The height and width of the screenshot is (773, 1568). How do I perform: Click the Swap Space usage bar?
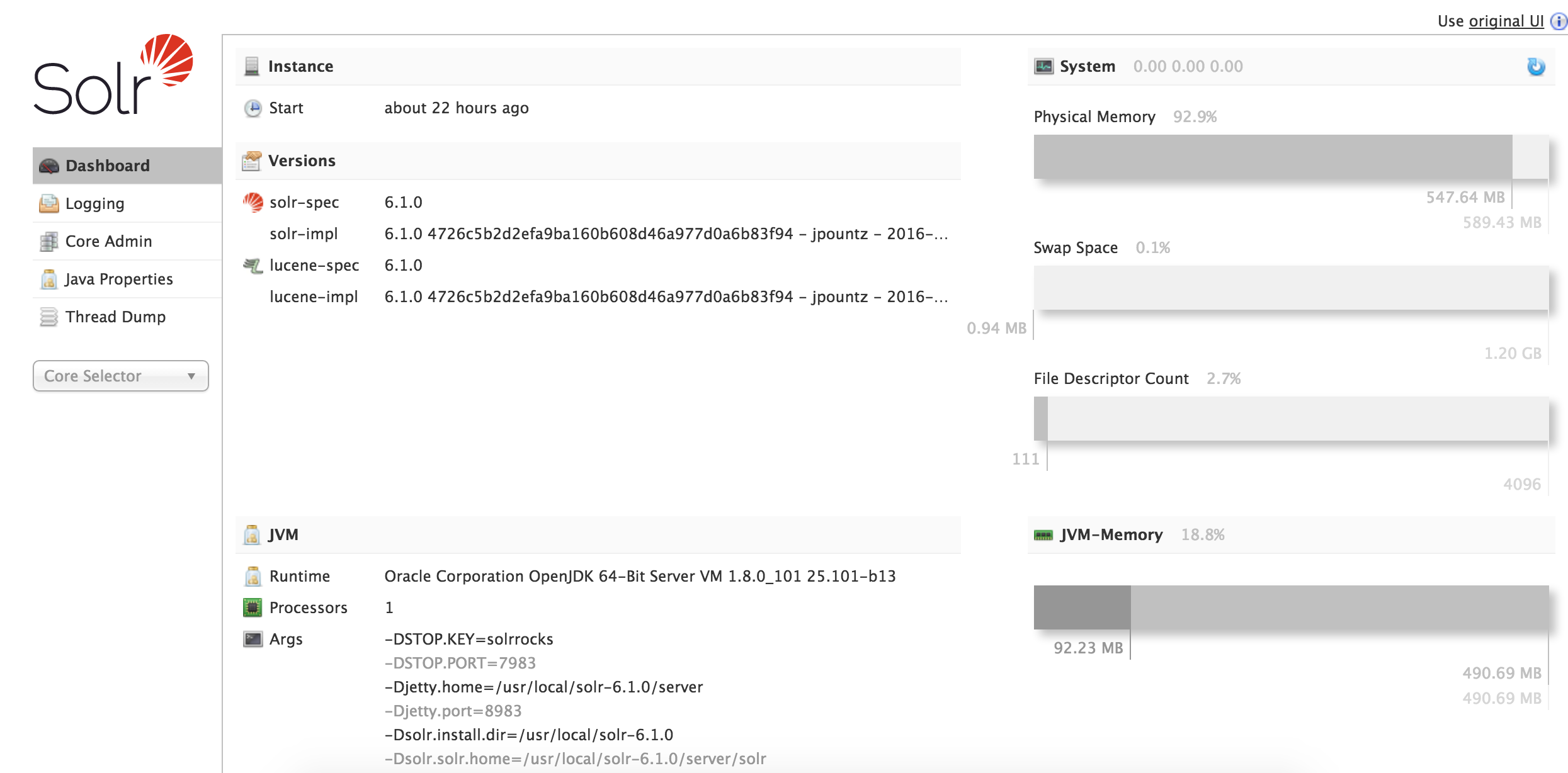(x=1291, y=288)
